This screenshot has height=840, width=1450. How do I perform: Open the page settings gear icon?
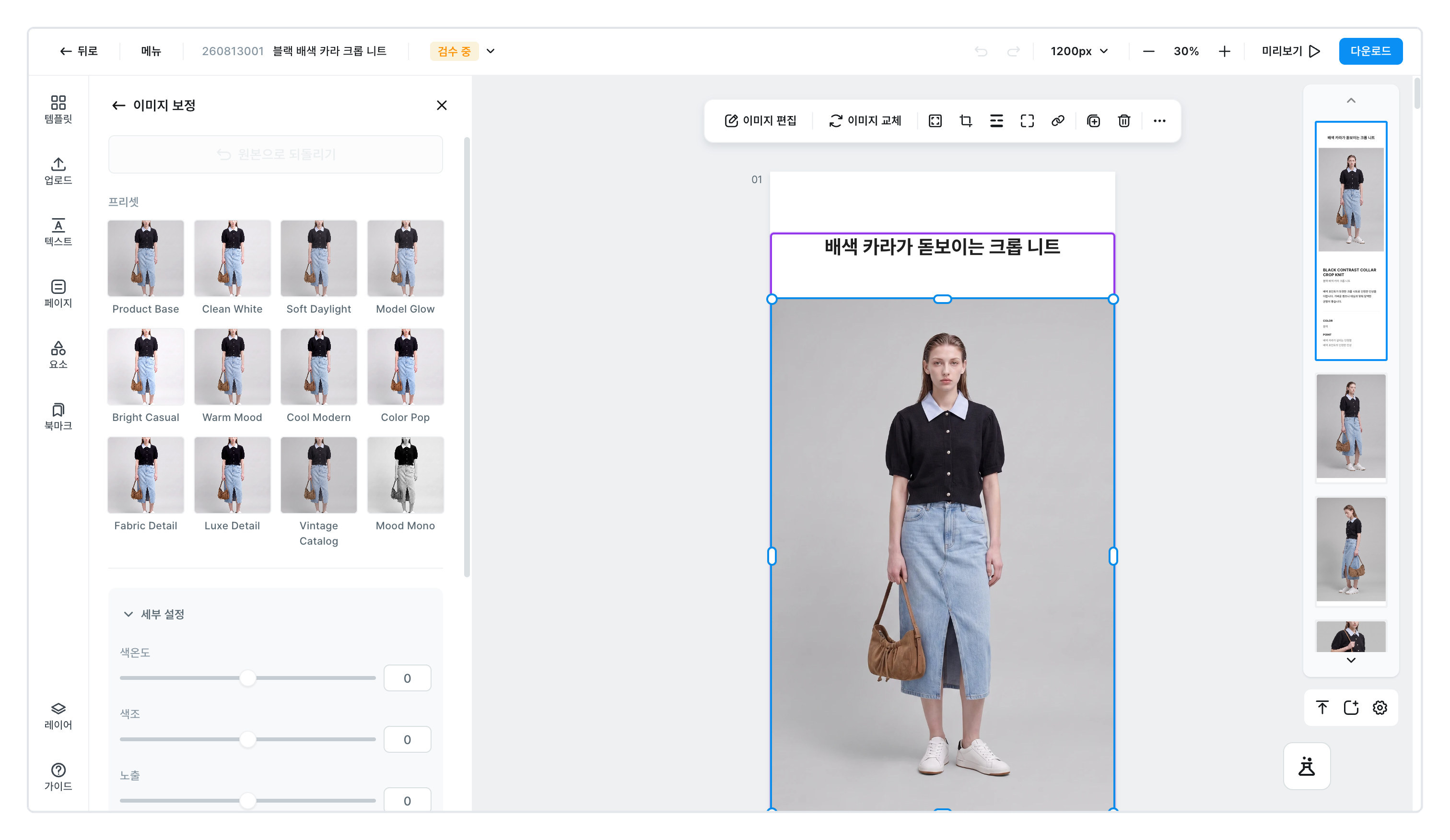pos(1380,708)
